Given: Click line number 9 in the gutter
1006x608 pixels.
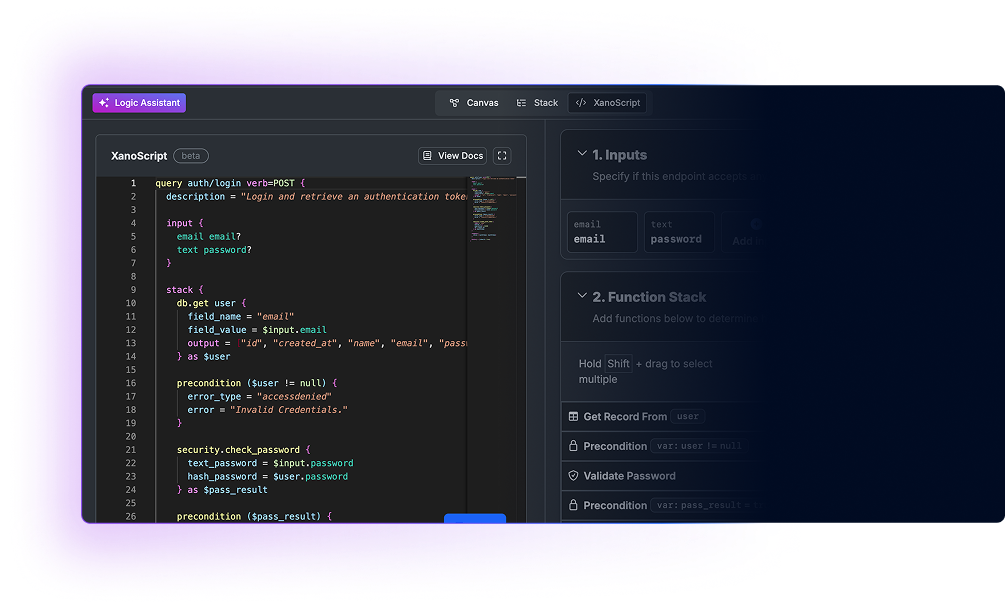Looking at the screenshot, I should point(132,290).
